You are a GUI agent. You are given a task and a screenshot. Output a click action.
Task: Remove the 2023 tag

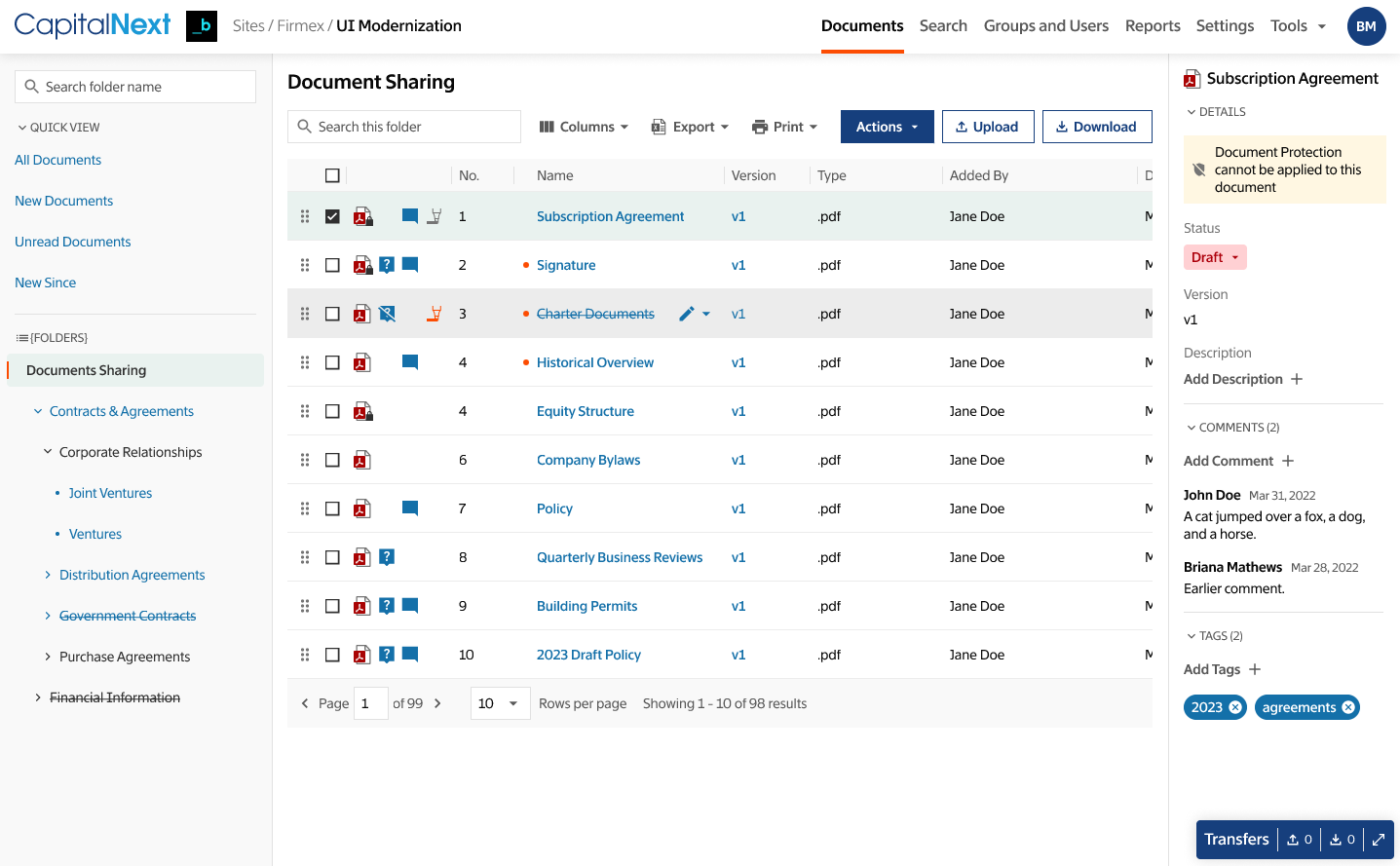point(1235,707)
